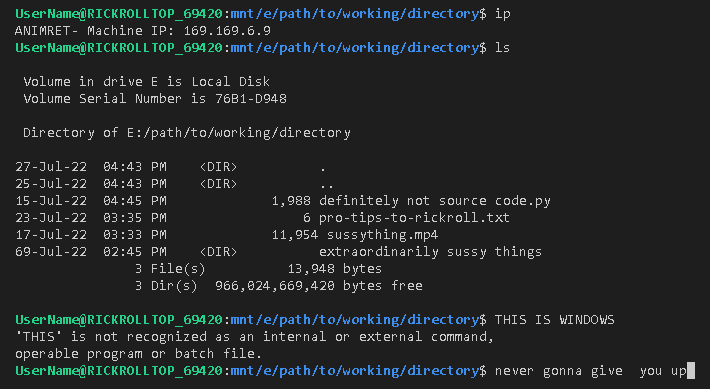The width and height of the screenshot is (710, 389).
Task: Click "'THIS' is not recognized" error line
Action: (254, 337)
